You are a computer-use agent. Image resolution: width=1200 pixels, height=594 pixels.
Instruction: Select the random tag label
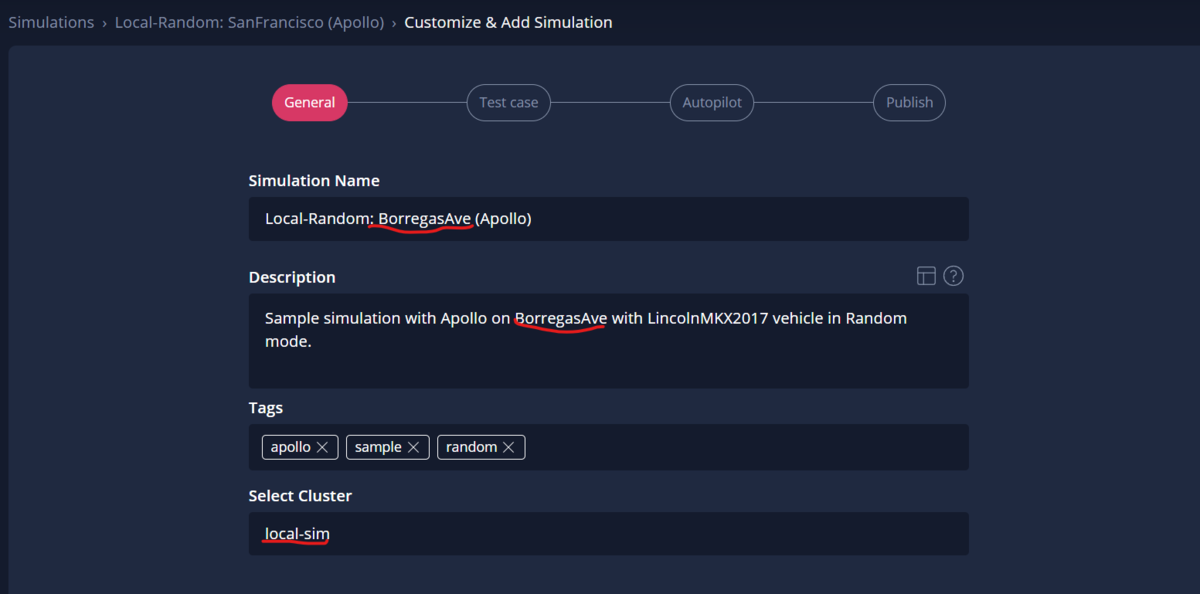471,447
